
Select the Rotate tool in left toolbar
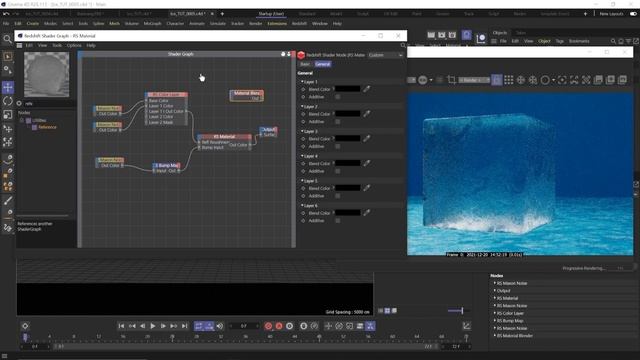pyautogui.click(x=8, y=101)
